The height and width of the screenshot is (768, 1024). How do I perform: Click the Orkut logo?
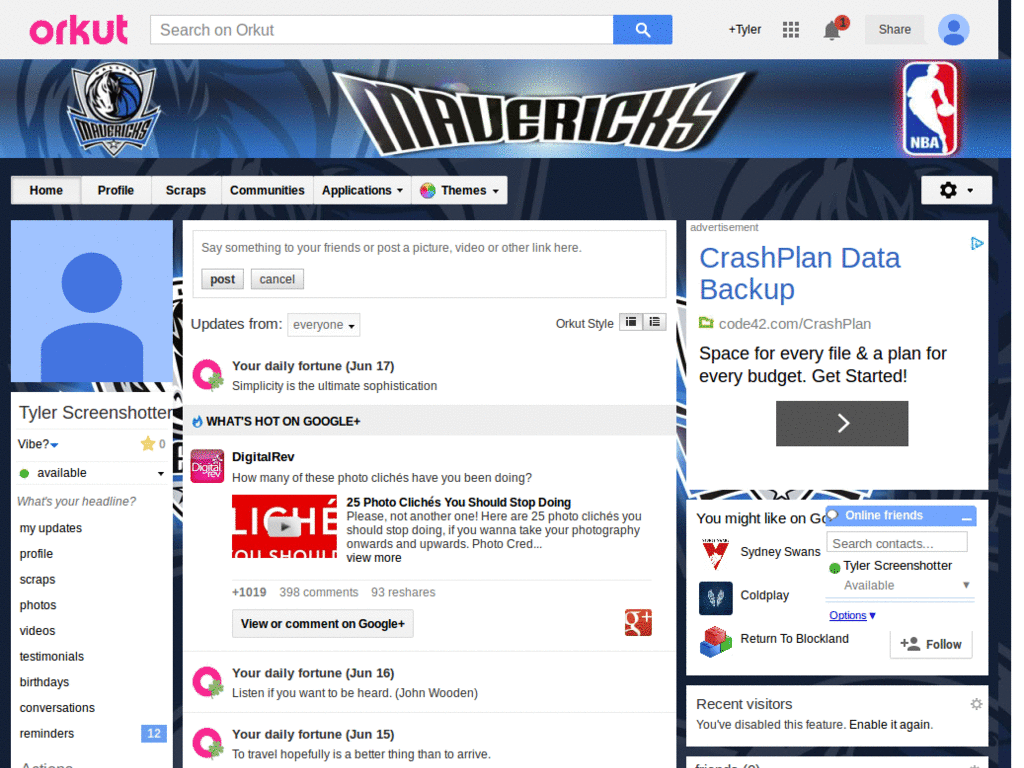pyautogui.click(x=79, y=30)
